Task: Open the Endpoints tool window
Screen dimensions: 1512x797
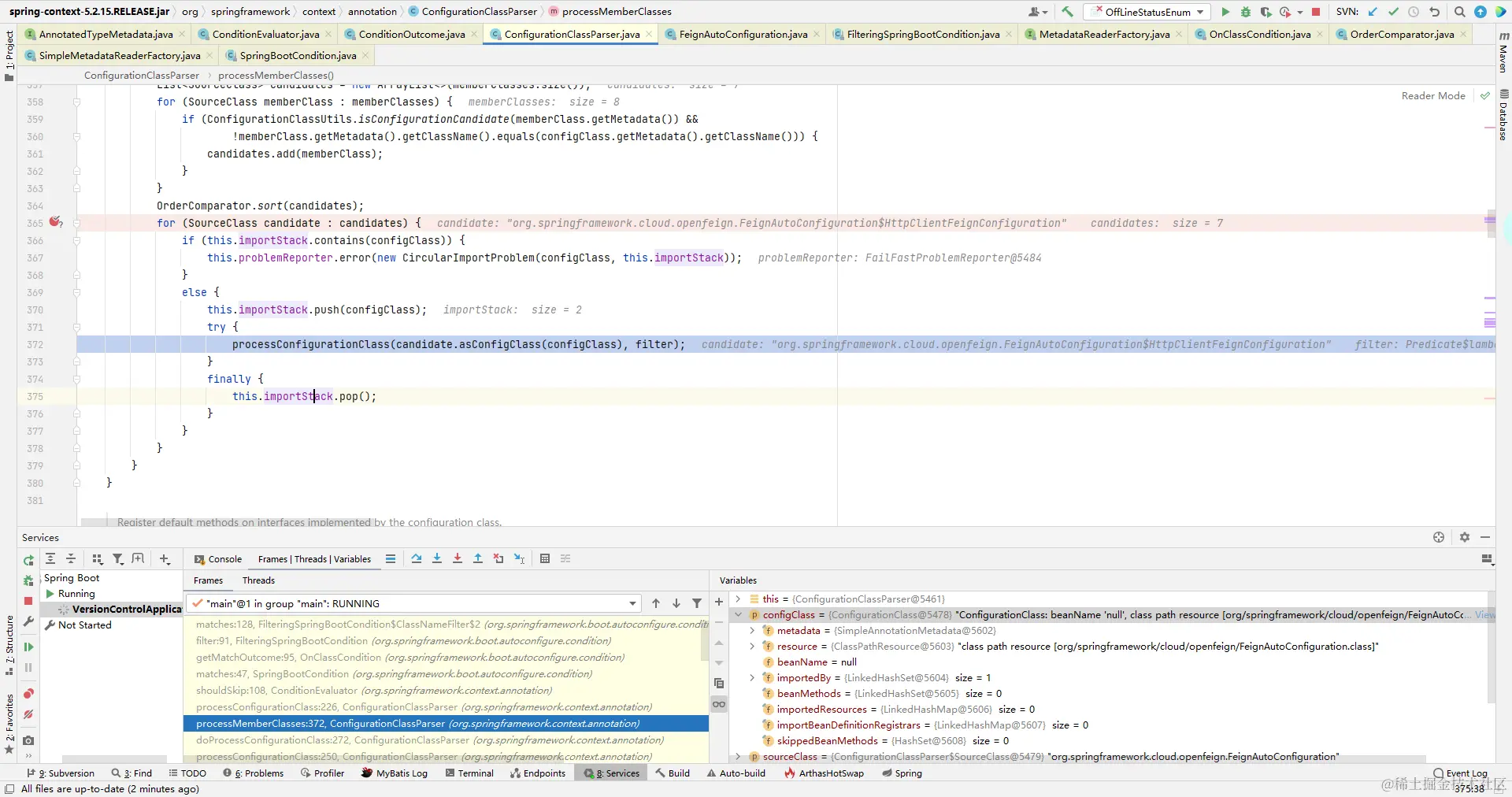Action: 538,773
